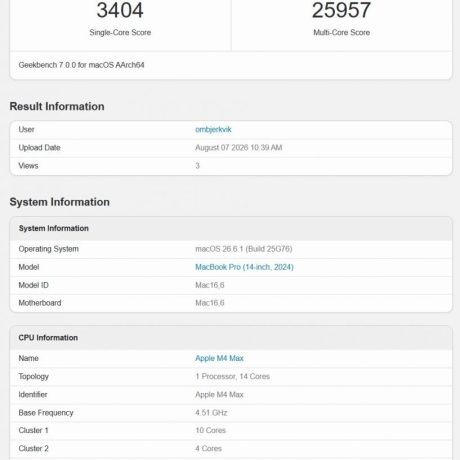The width and height of the screenshot is (460, 460).
Task: Select Cluster 1 value 10 Cores
Action: [210, 430]
